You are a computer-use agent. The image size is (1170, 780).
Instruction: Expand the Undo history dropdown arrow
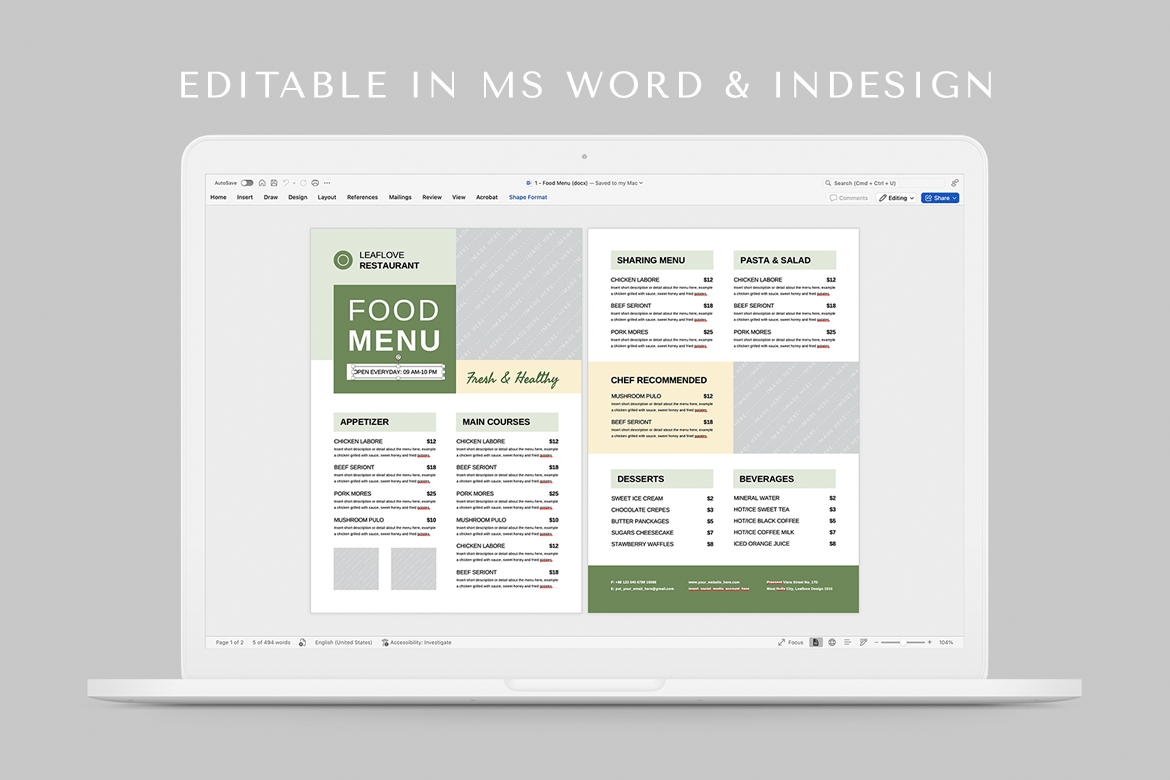click(x=294, y=183)
